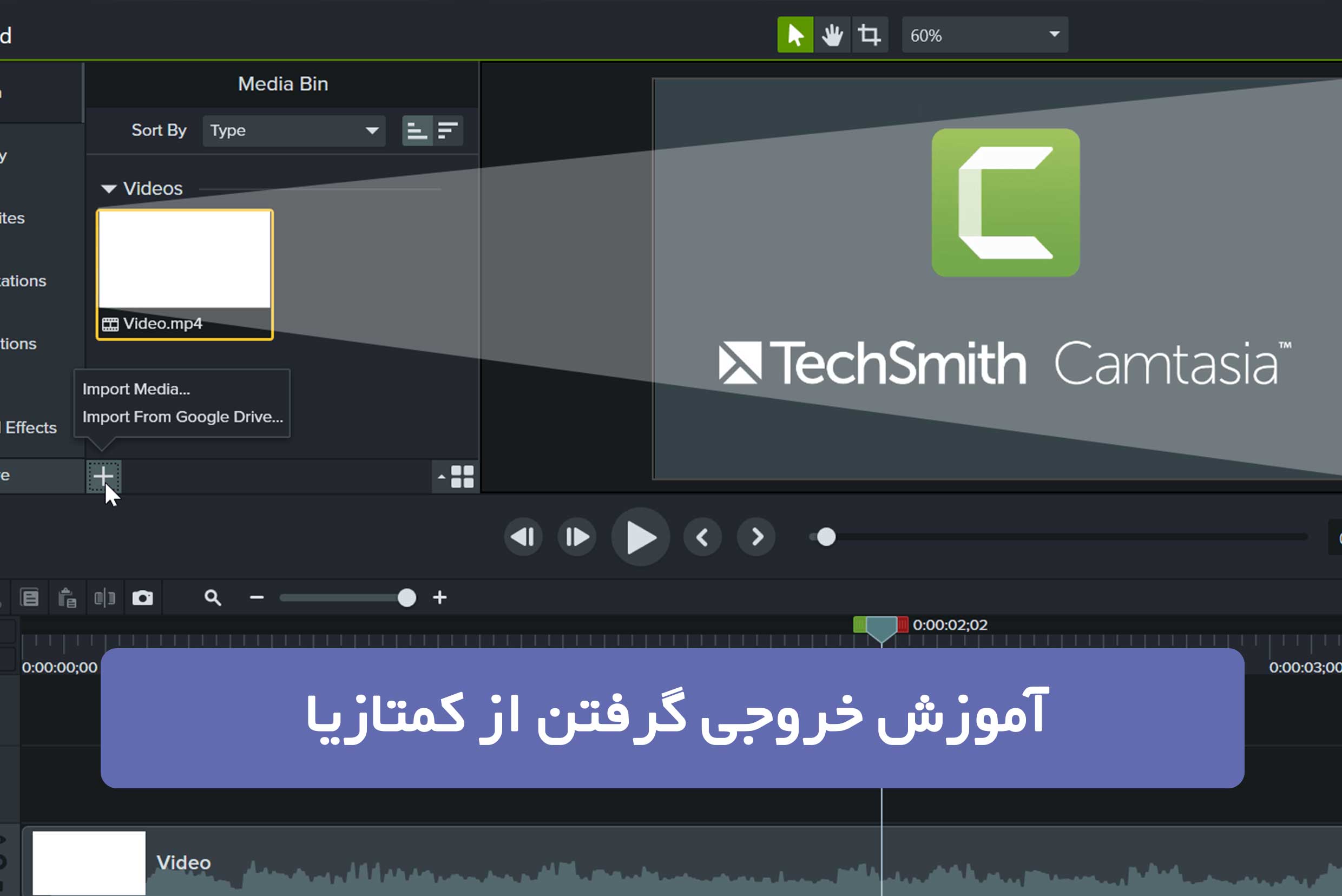Sort media bin in ascending order
This screenshot has width=1342, height=896.
coord(417,131)
